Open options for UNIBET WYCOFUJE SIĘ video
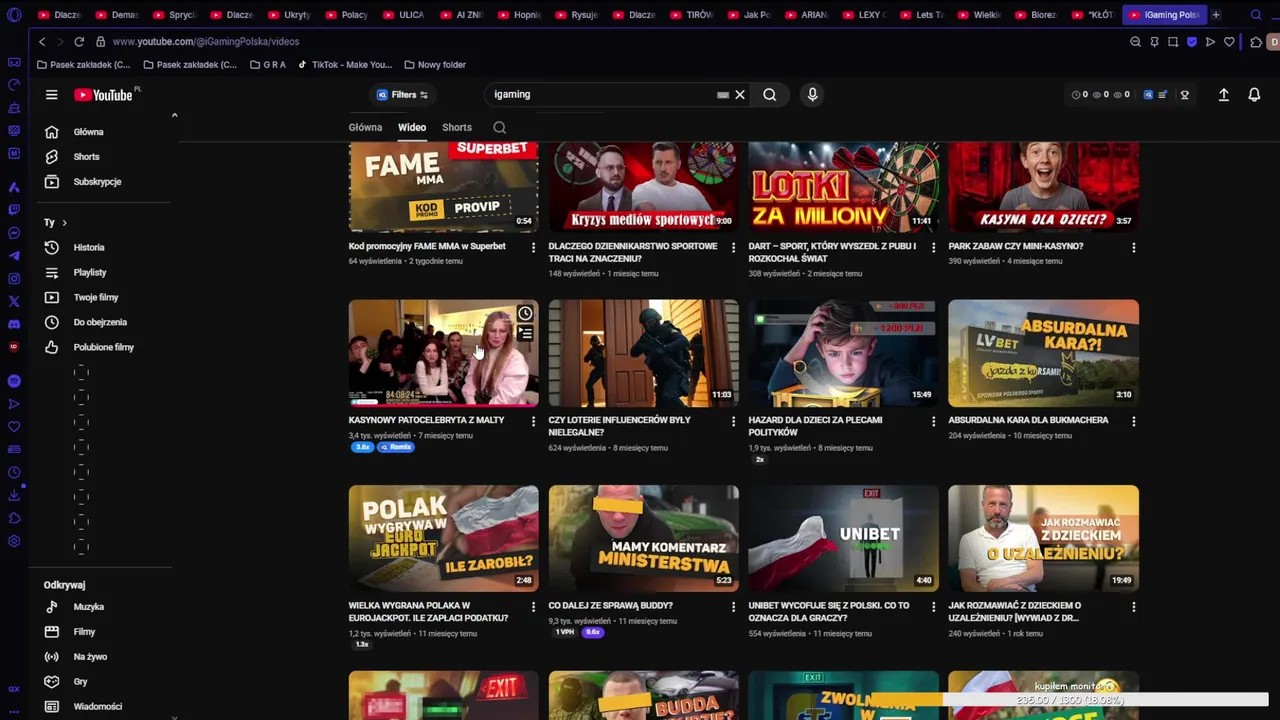The width and height of the screenshot is (1280, 720). (933, 606)
